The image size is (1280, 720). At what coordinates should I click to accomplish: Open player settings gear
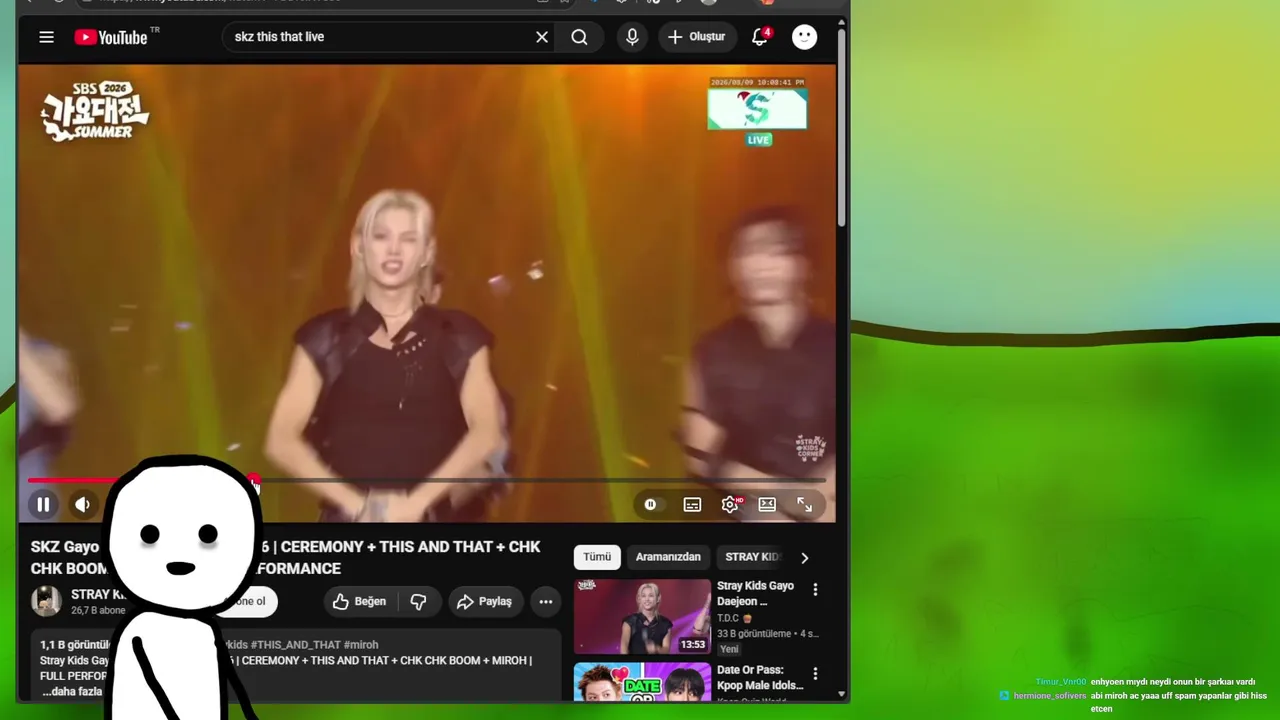click(x=730, y=505)
